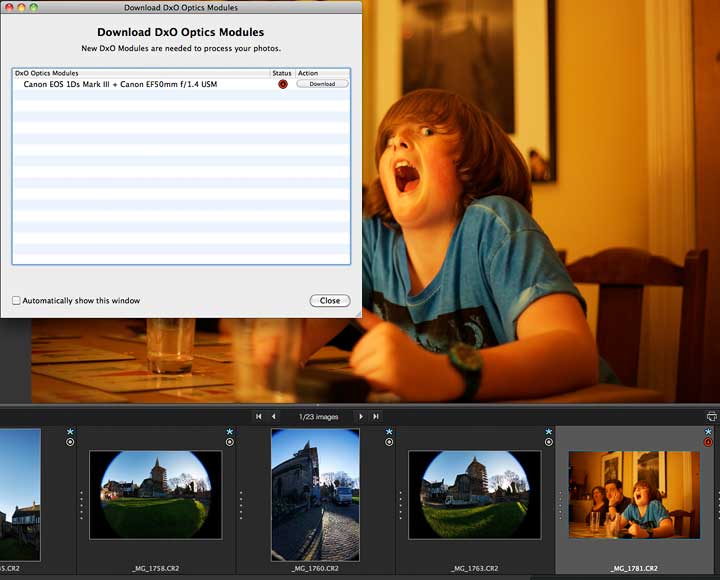Viewport: 720px width, 580px height.
Task: Select the _MG_1760.CR2 thumbnail
Action: [x=315, y=495]
